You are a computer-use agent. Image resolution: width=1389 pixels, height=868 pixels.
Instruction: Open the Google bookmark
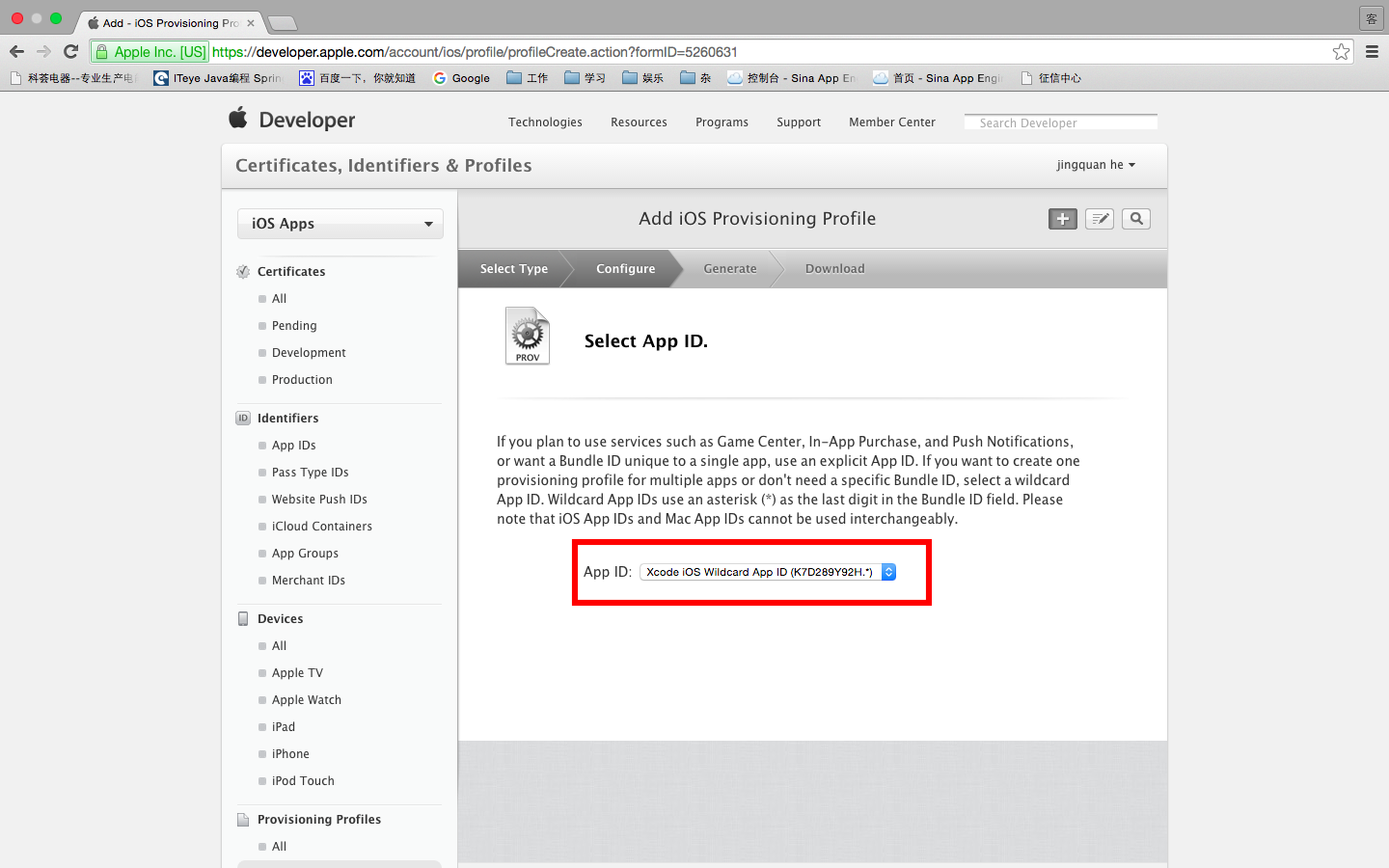click(462, 78)
